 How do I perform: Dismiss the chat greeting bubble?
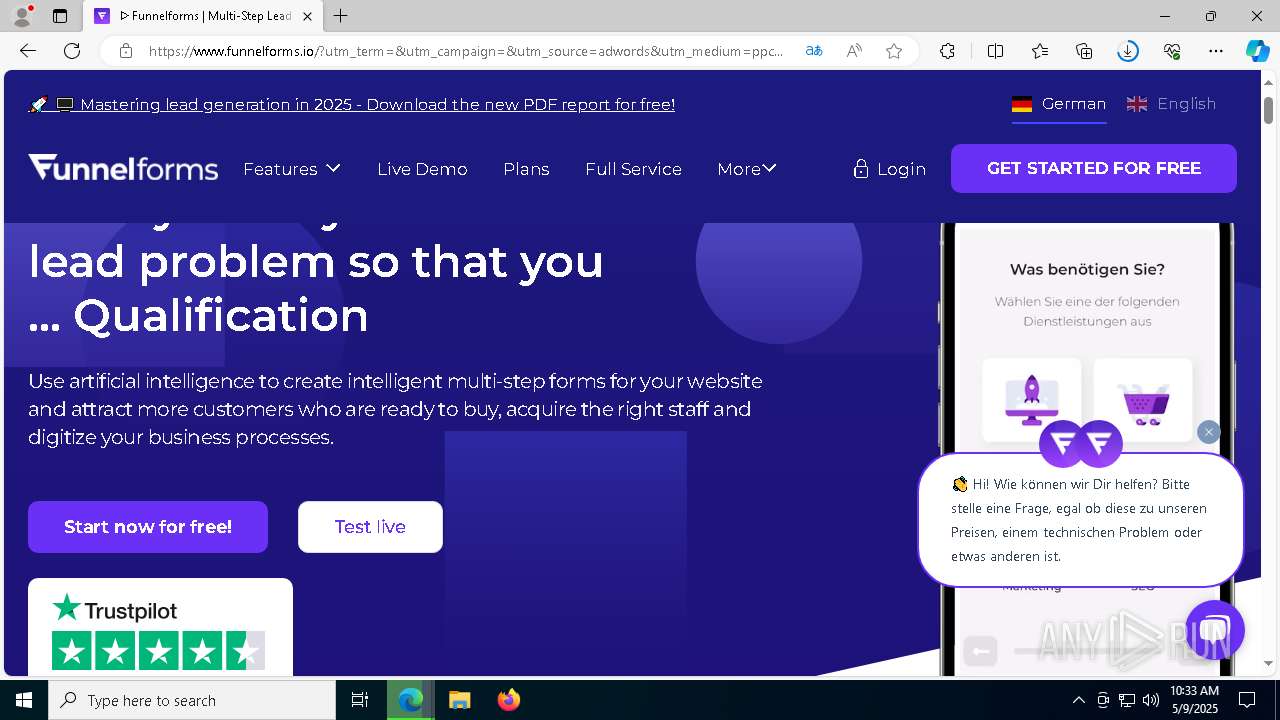1209,431
